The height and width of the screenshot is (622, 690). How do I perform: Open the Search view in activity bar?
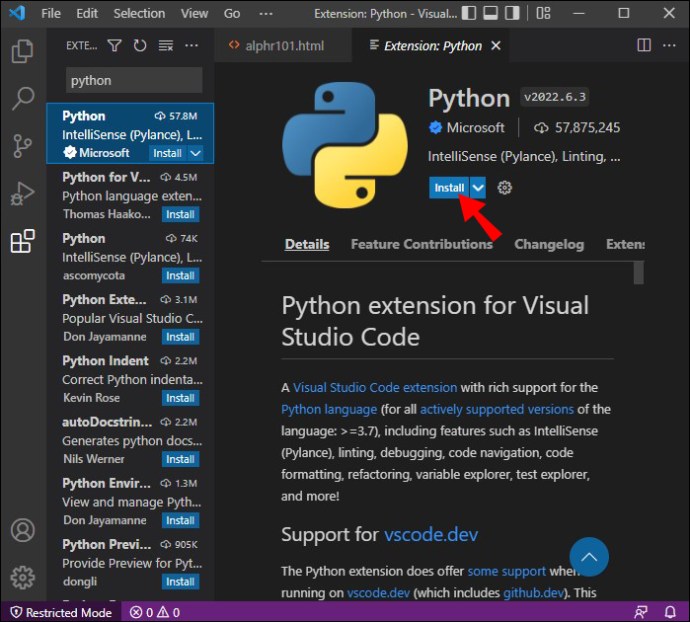coord(22,98)
